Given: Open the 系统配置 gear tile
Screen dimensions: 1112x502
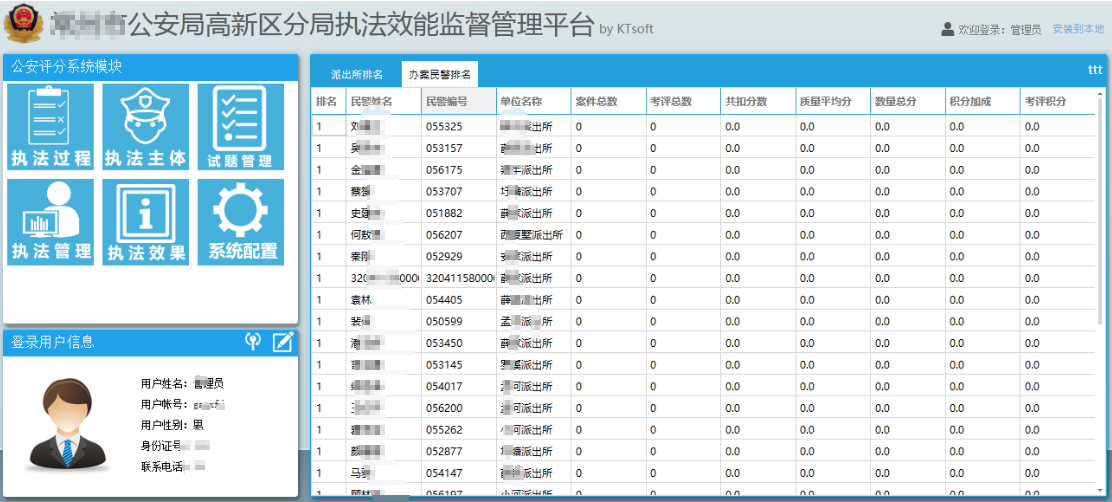Looking at the screenshot, I should tap(240, 222).
